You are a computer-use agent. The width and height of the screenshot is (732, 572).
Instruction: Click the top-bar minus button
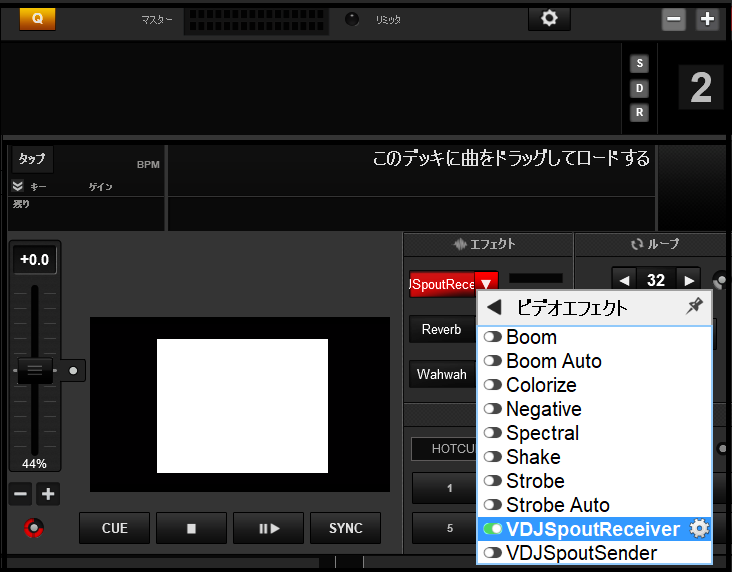coord(674,19)
